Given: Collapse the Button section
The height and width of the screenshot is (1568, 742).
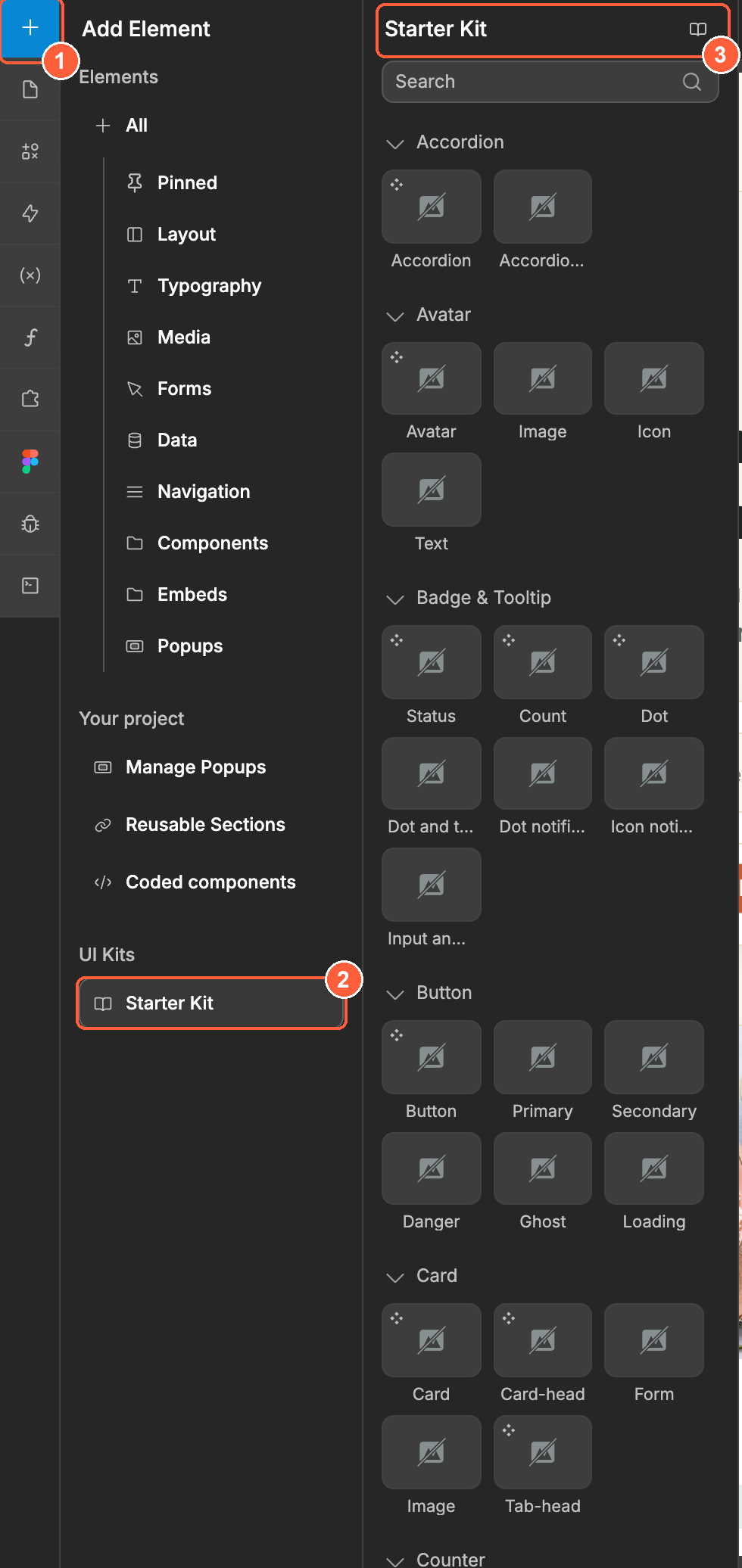Looking at the screenshot, I should click(x=395, y=994).
